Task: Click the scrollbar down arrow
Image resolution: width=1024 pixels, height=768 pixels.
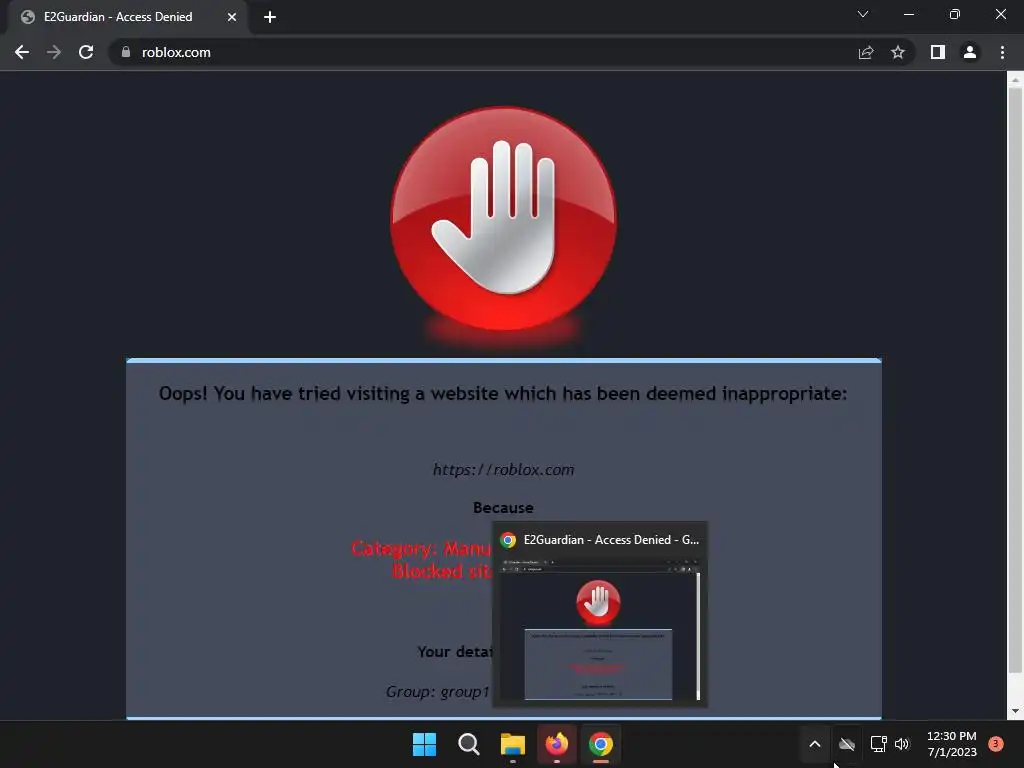Action: 1015,711
